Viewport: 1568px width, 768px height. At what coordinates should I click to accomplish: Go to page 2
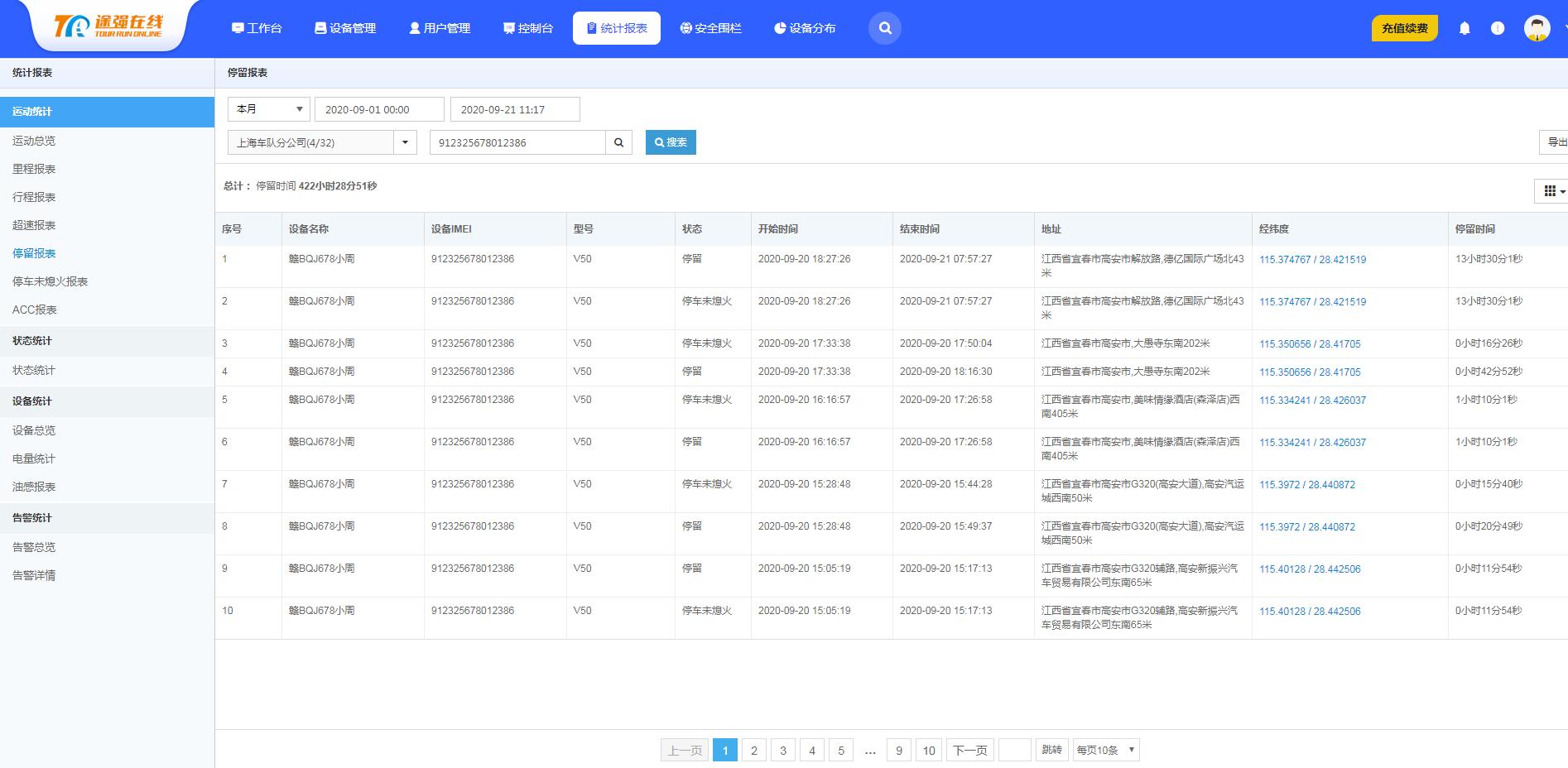coord(753,751)
